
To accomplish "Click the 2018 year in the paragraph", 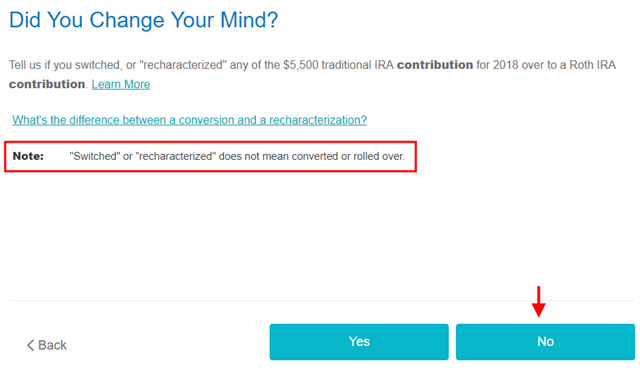I will tap(505, 65).
